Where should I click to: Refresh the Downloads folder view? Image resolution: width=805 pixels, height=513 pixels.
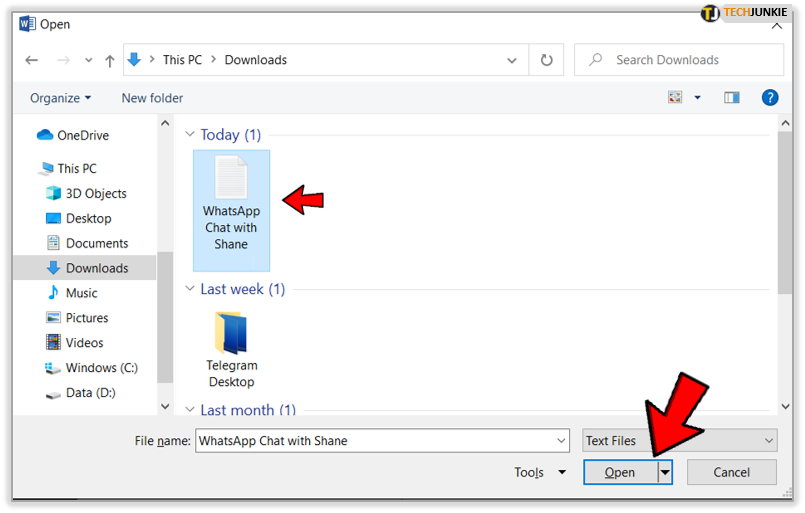(546, 60)
